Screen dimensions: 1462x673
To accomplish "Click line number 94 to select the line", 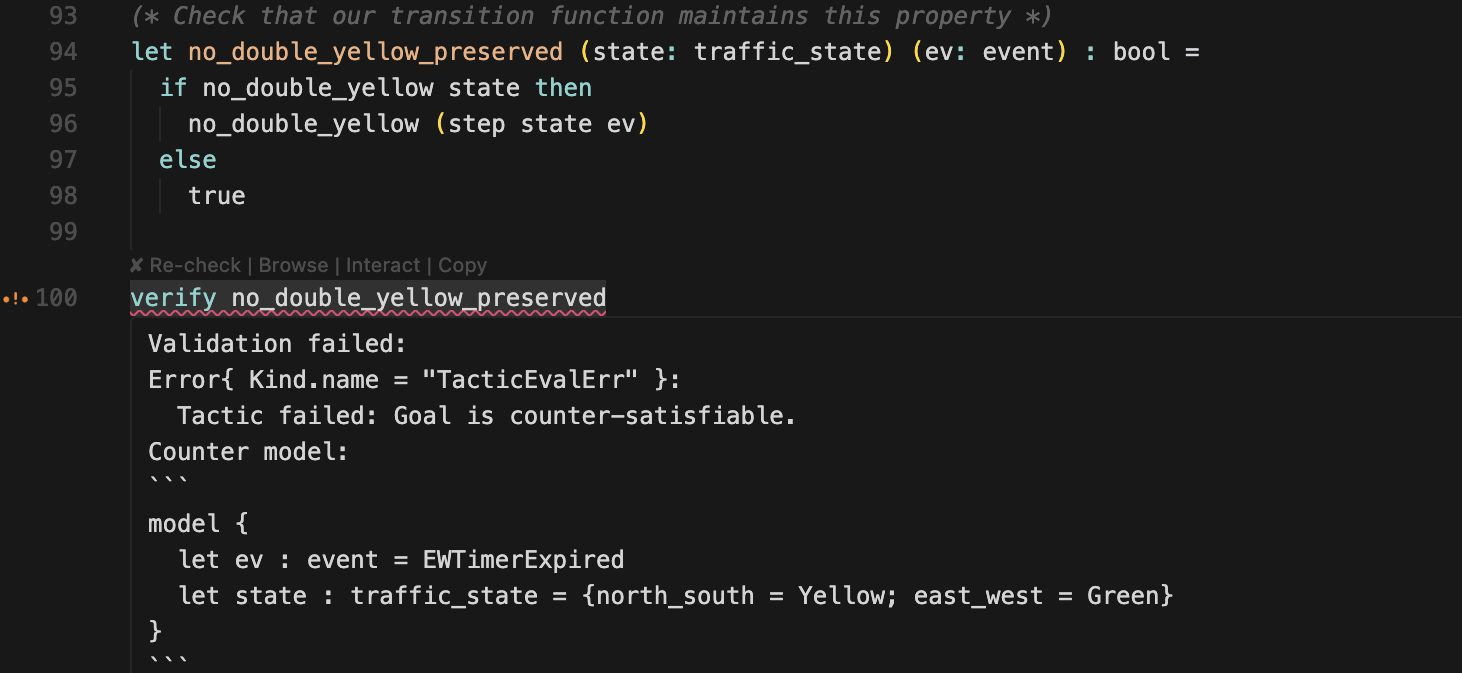I will point(63,51).
